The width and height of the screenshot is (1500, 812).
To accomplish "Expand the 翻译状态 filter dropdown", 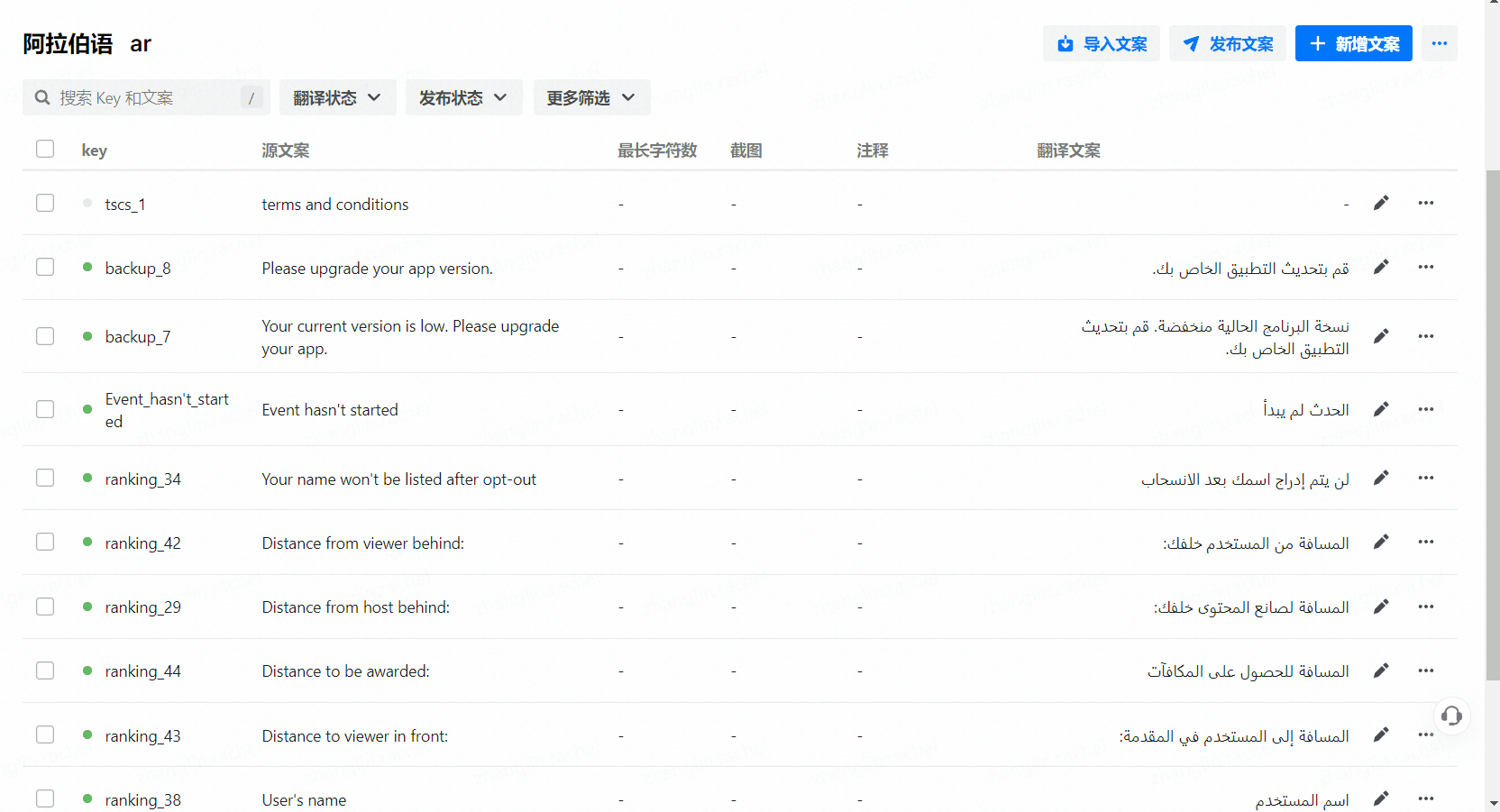I will click(337, 97).
